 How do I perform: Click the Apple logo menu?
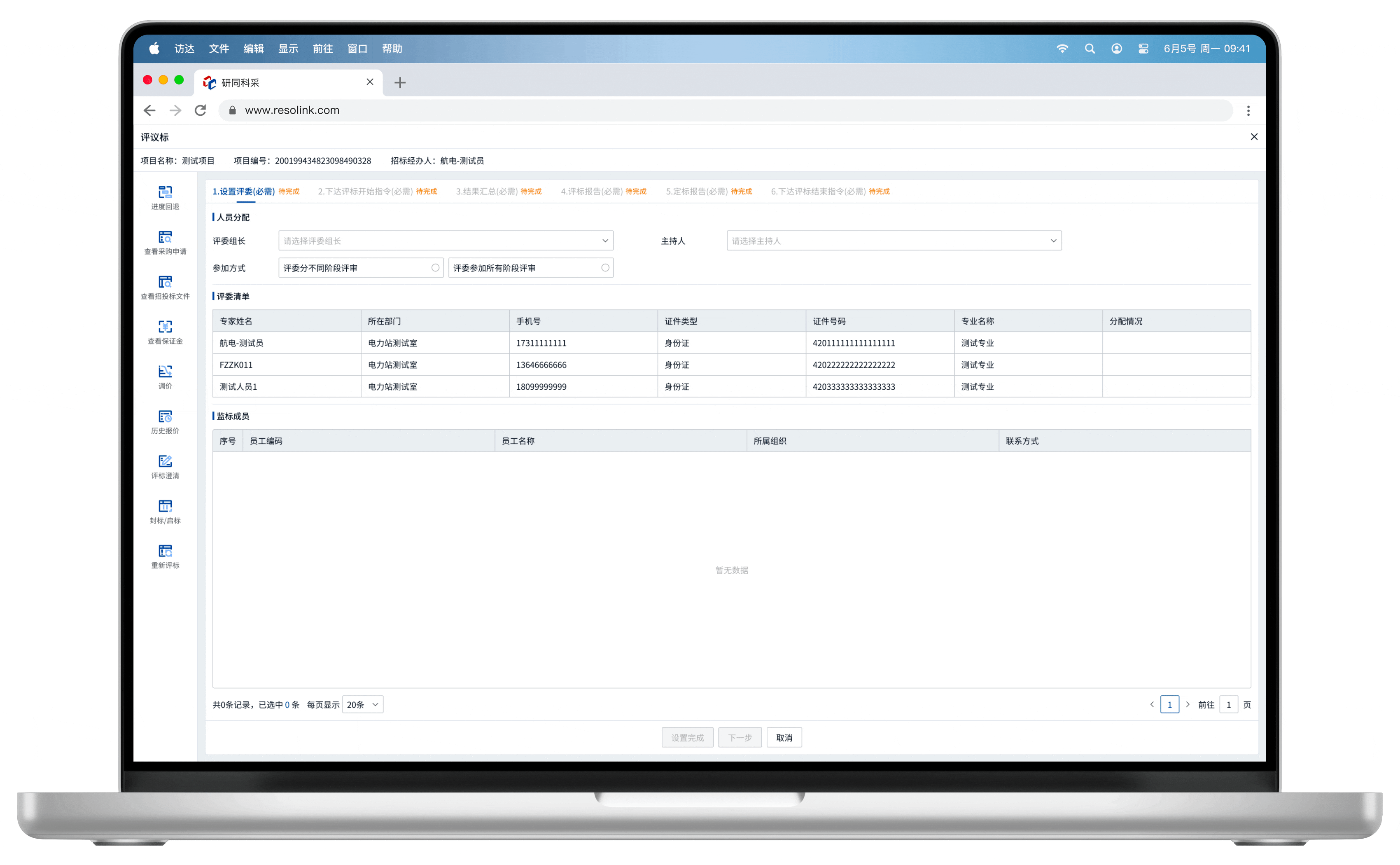(x=154, y=49)
